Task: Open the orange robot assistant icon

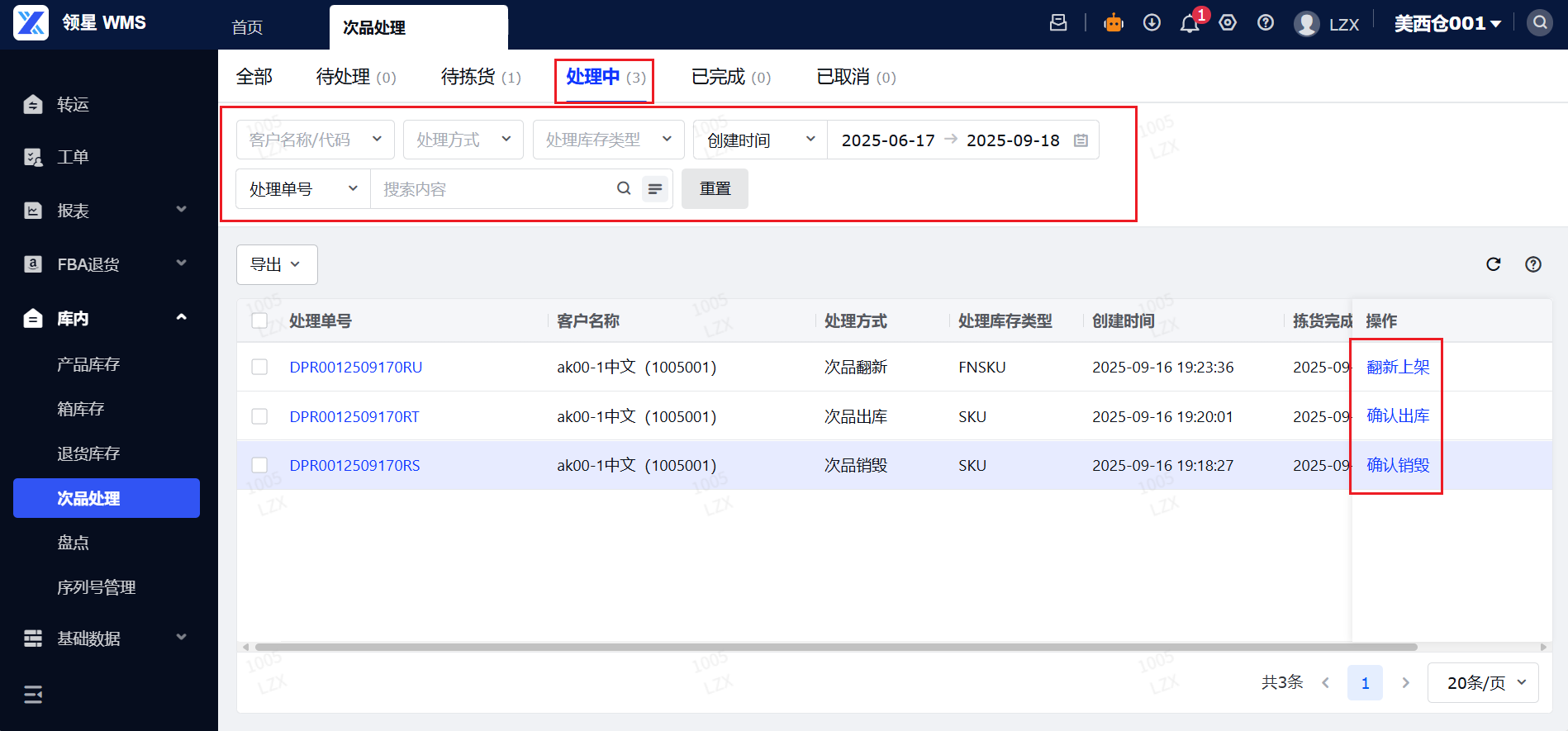Action: click(x=1114, y=23)
